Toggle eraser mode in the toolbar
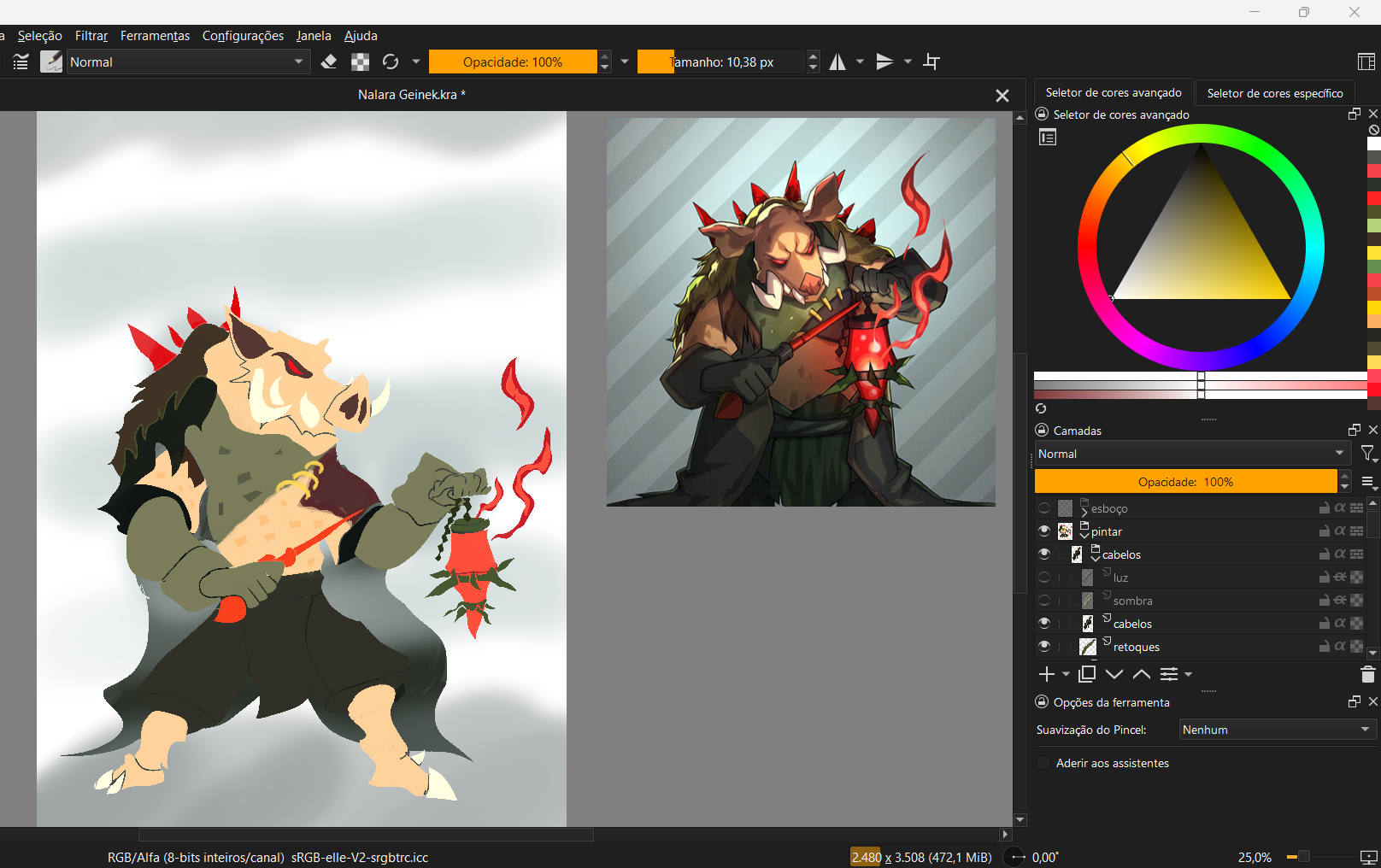The height and width of the screenshot is (868, 1381). [328, 62]
